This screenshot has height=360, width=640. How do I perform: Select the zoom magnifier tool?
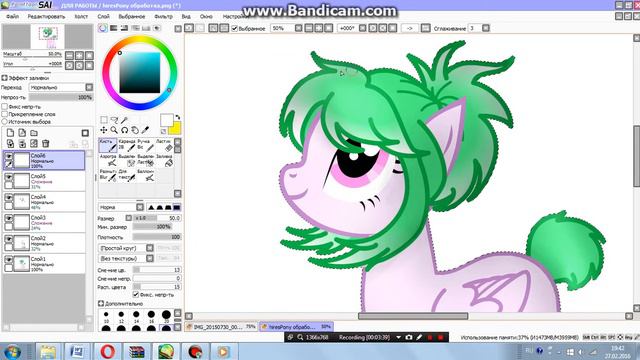click(114, 130)
